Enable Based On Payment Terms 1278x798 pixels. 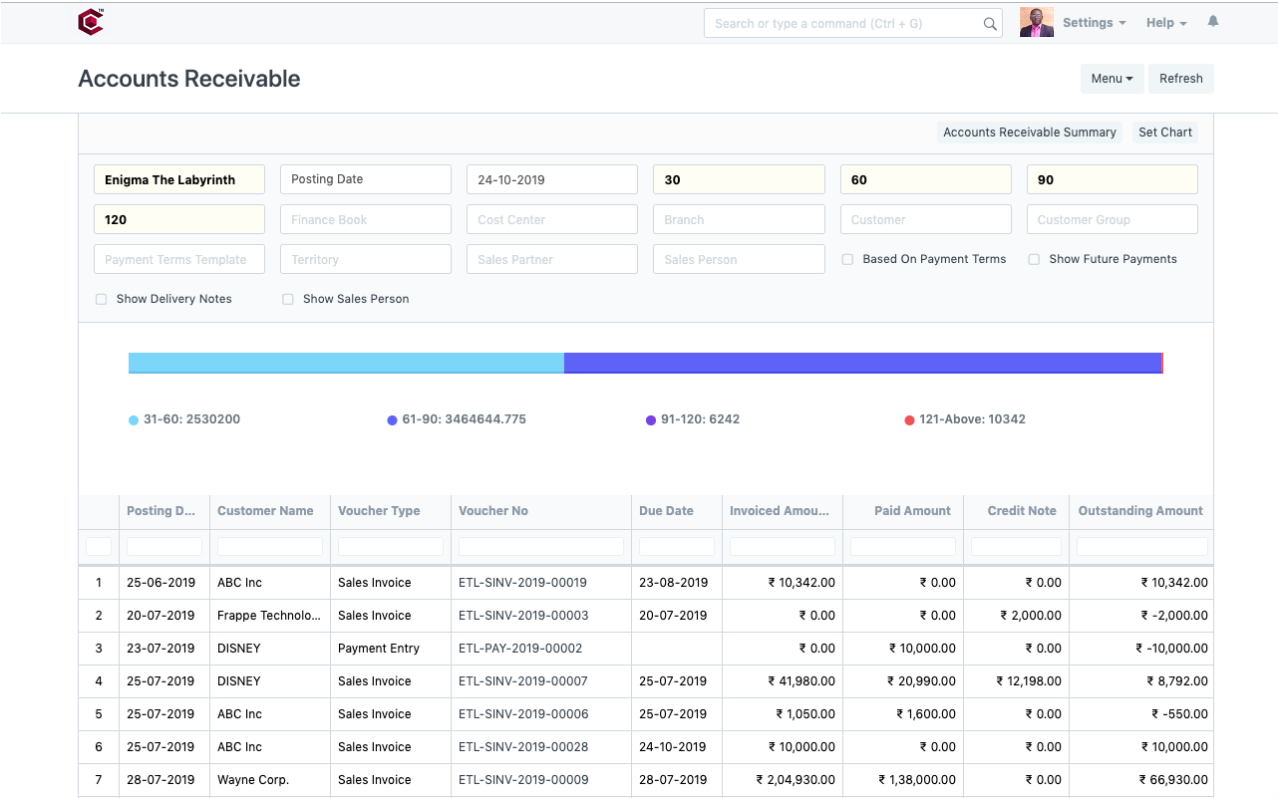click(x=847, y=258)
